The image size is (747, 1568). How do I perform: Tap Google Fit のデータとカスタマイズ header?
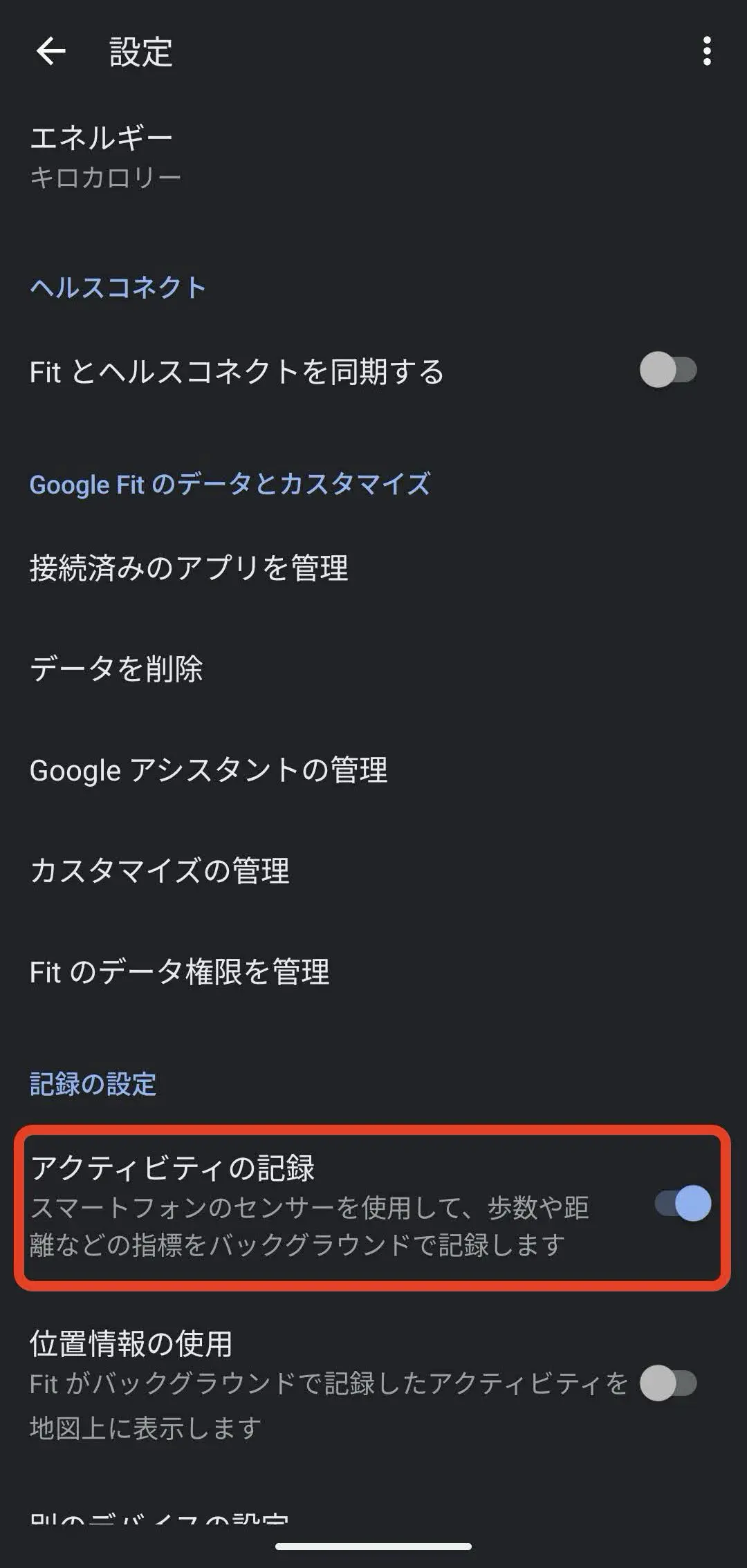(x=230, y=485)
